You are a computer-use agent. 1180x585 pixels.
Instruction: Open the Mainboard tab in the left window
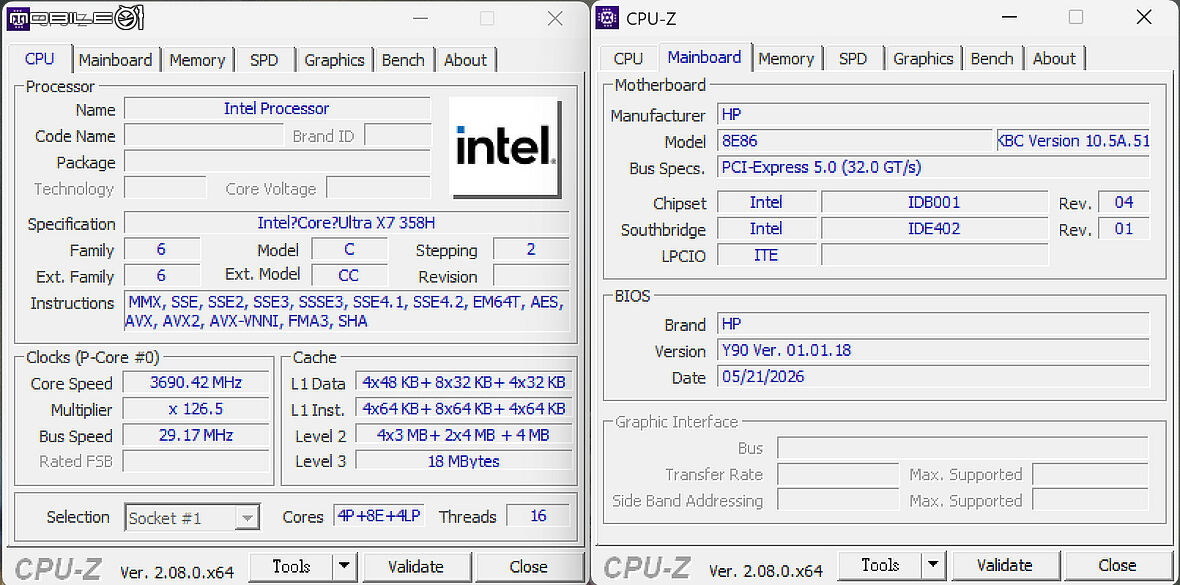click(115, 59)
